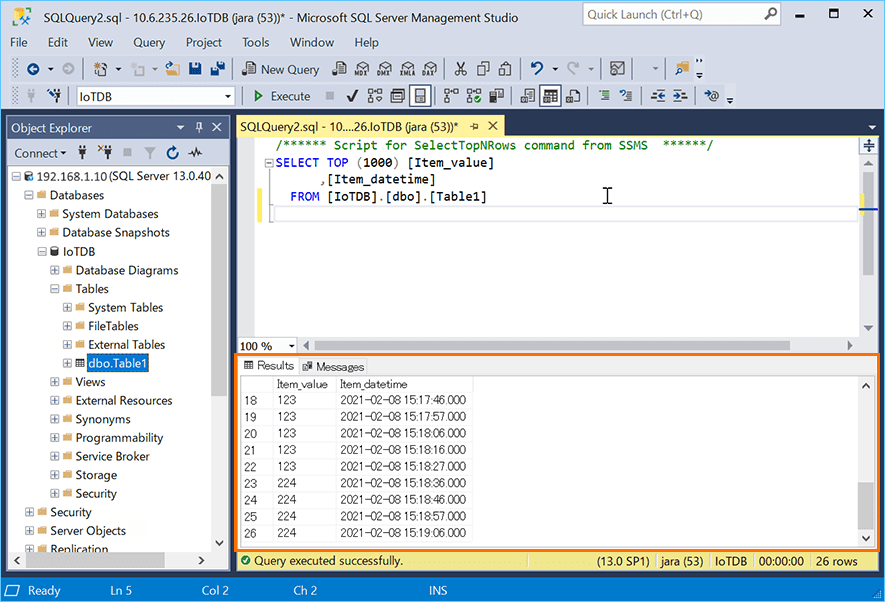Click the Cut scissors icon
This screenshot has height=602, width=885.
click(461, 69)
